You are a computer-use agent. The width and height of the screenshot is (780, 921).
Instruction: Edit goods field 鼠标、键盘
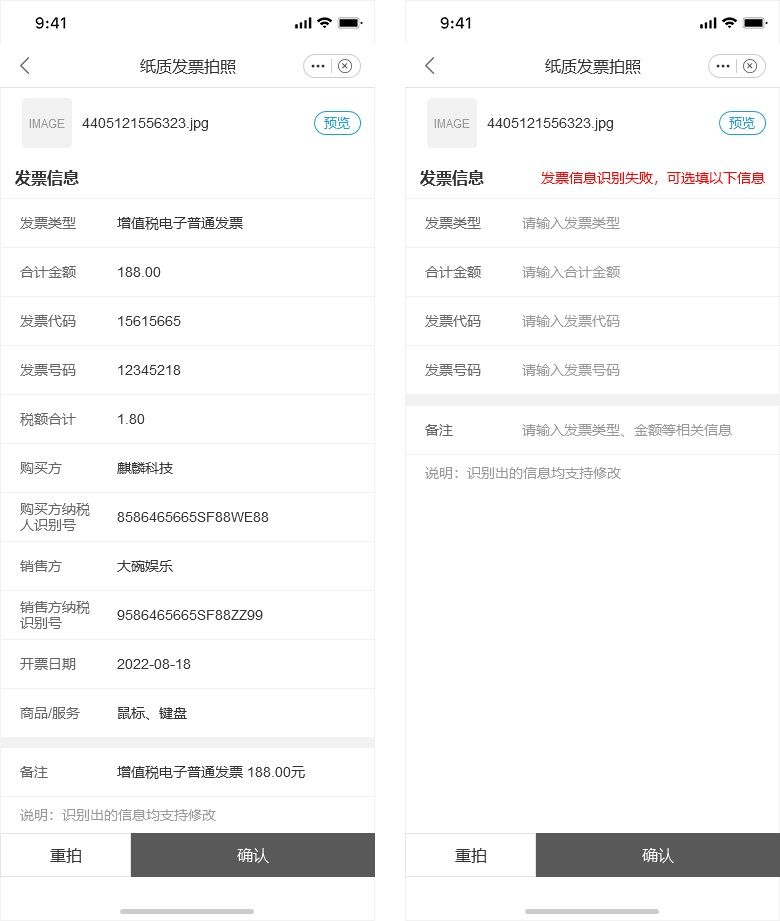(152, 713)
